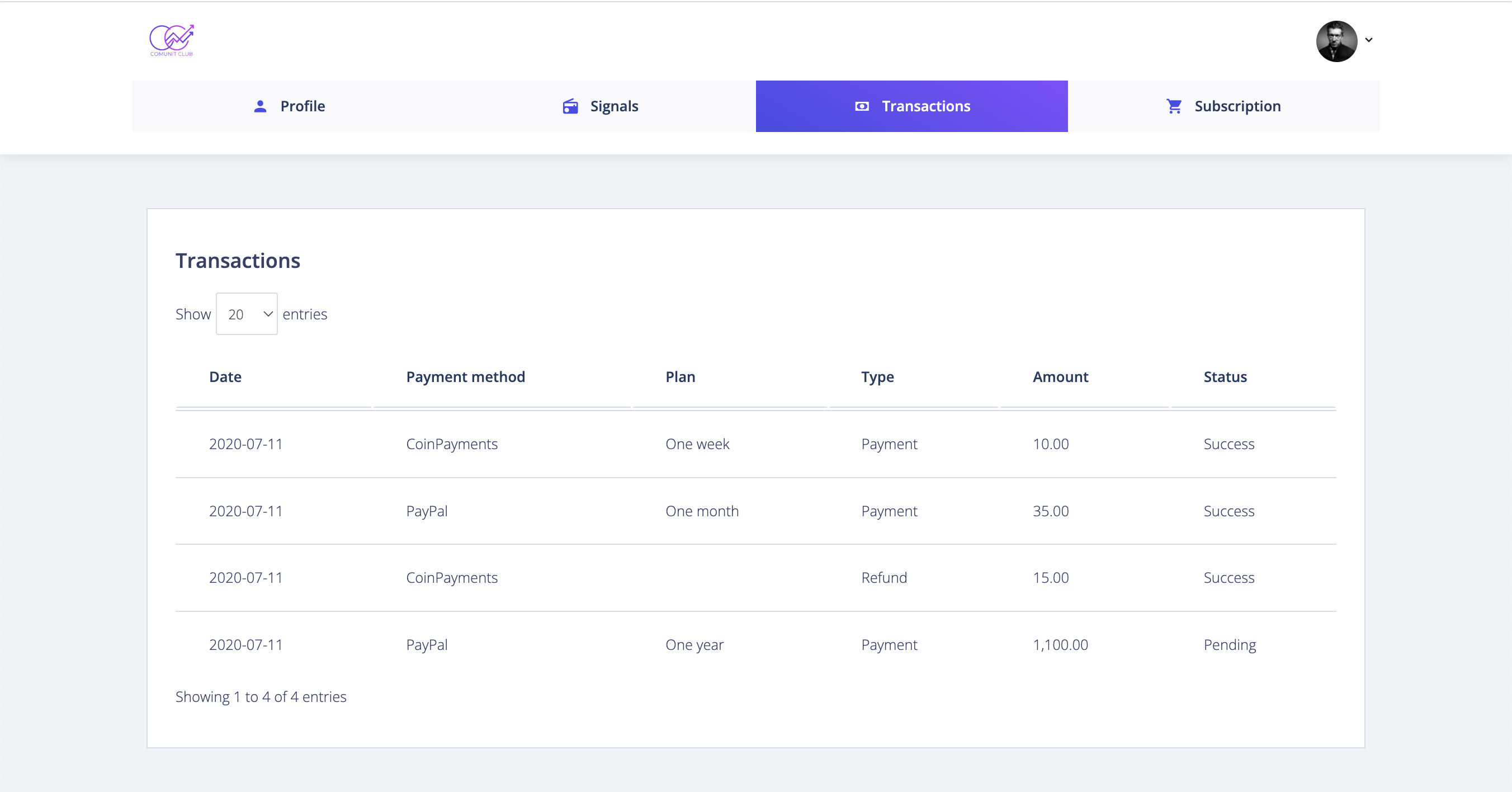Click Payment type in the 35.00 row
1512x792 pixels.
tap(889, 511)
